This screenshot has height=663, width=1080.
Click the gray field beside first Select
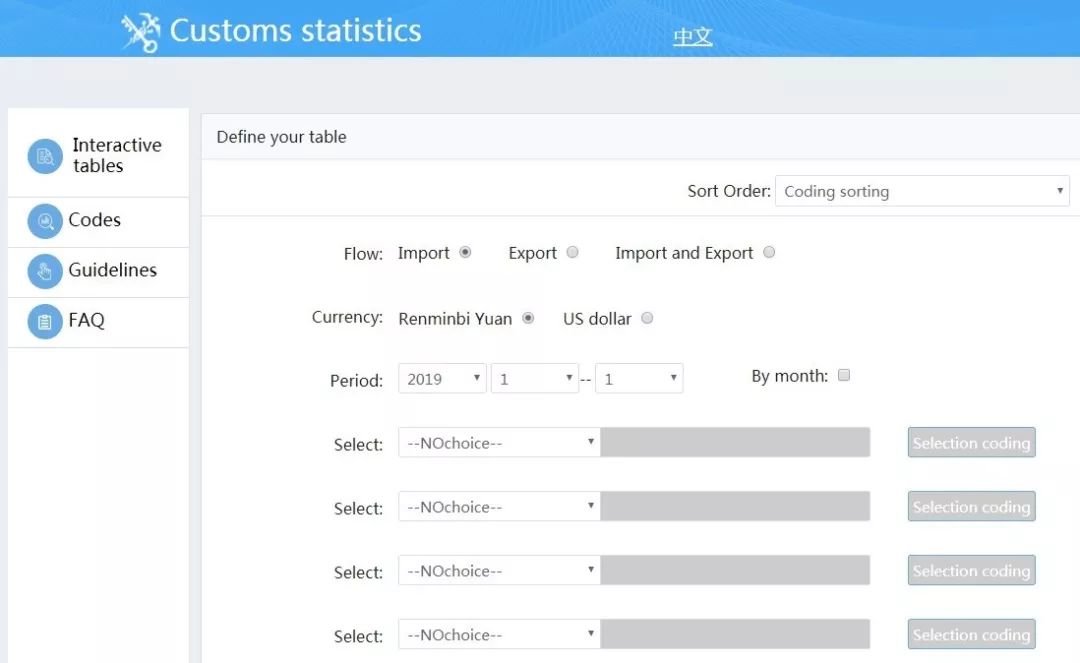[735, 443]
